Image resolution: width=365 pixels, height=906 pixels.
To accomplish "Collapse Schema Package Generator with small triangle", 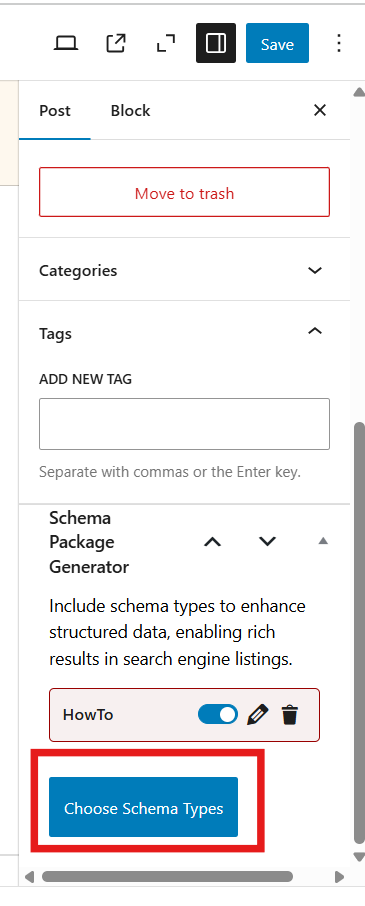I will coord(323,541).
